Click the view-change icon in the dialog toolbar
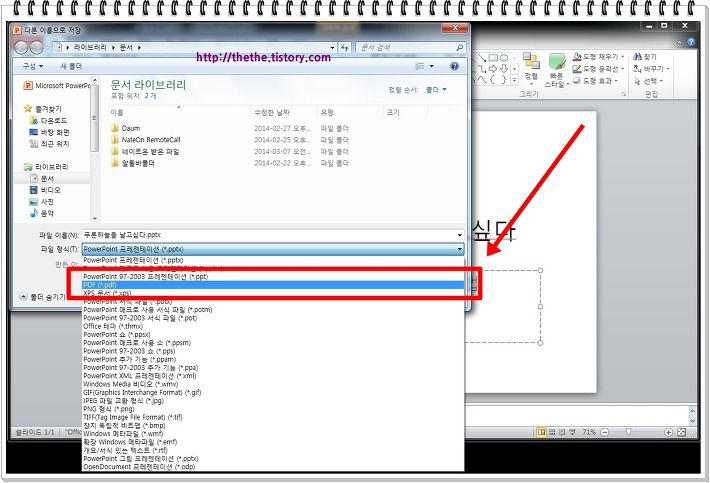The image size is (710, 483). point(420,66)
